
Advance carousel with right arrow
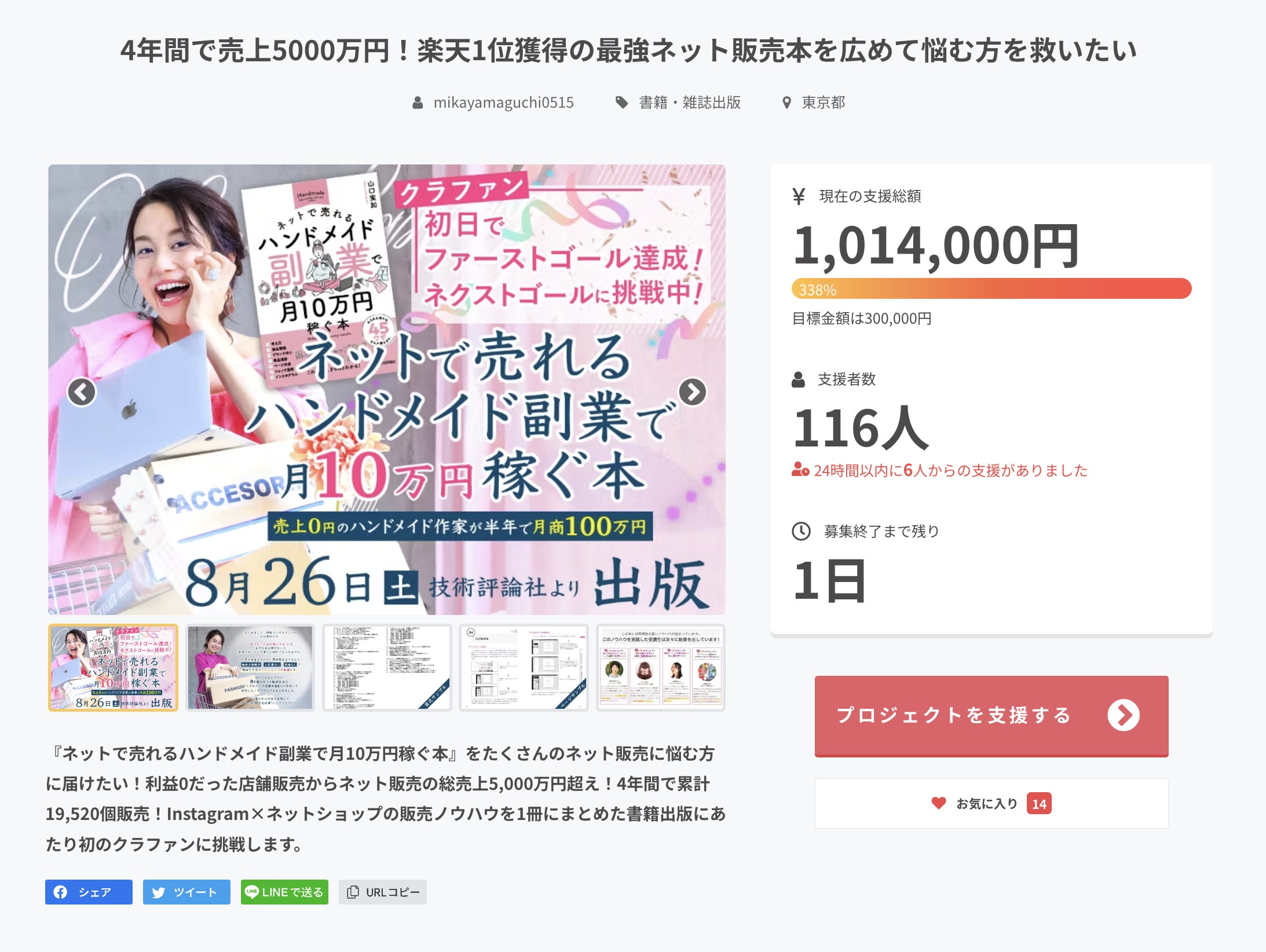693,392
